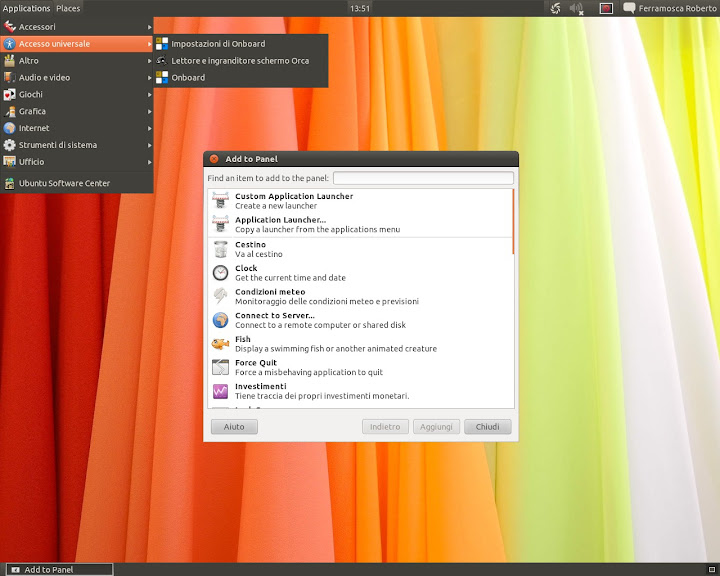Click the applet list vertical scrollbar
The height and width of the screenshot is (576, 720).
[513, 222]
